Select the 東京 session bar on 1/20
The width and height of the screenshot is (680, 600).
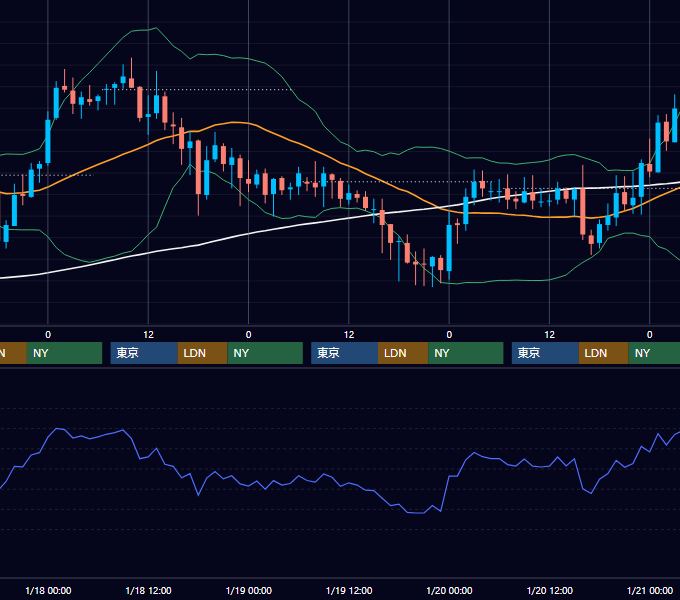coord(545,353)
